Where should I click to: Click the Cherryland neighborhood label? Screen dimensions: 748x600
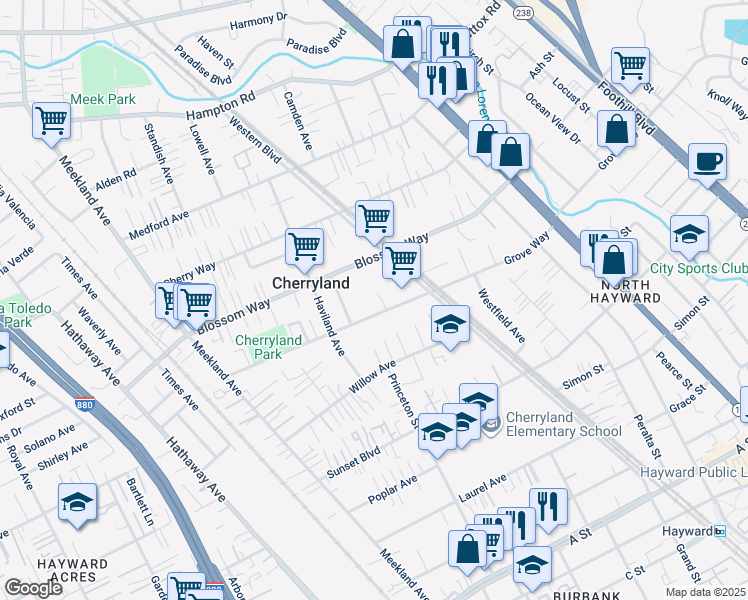pyautogui.click(x=311, y=283)
